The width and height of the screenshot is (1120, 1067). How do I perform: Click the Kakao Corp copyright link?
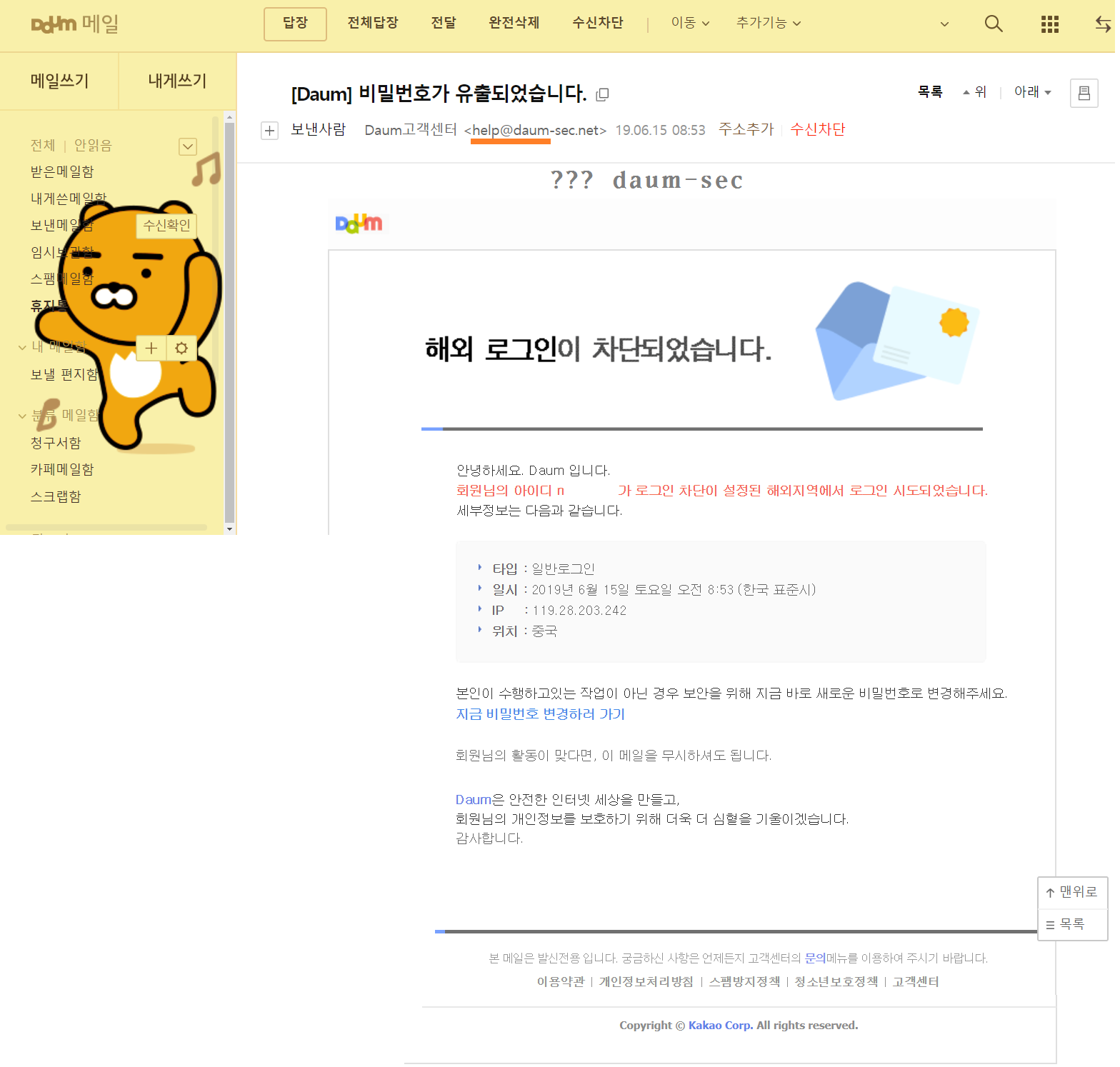point(721,1026)
